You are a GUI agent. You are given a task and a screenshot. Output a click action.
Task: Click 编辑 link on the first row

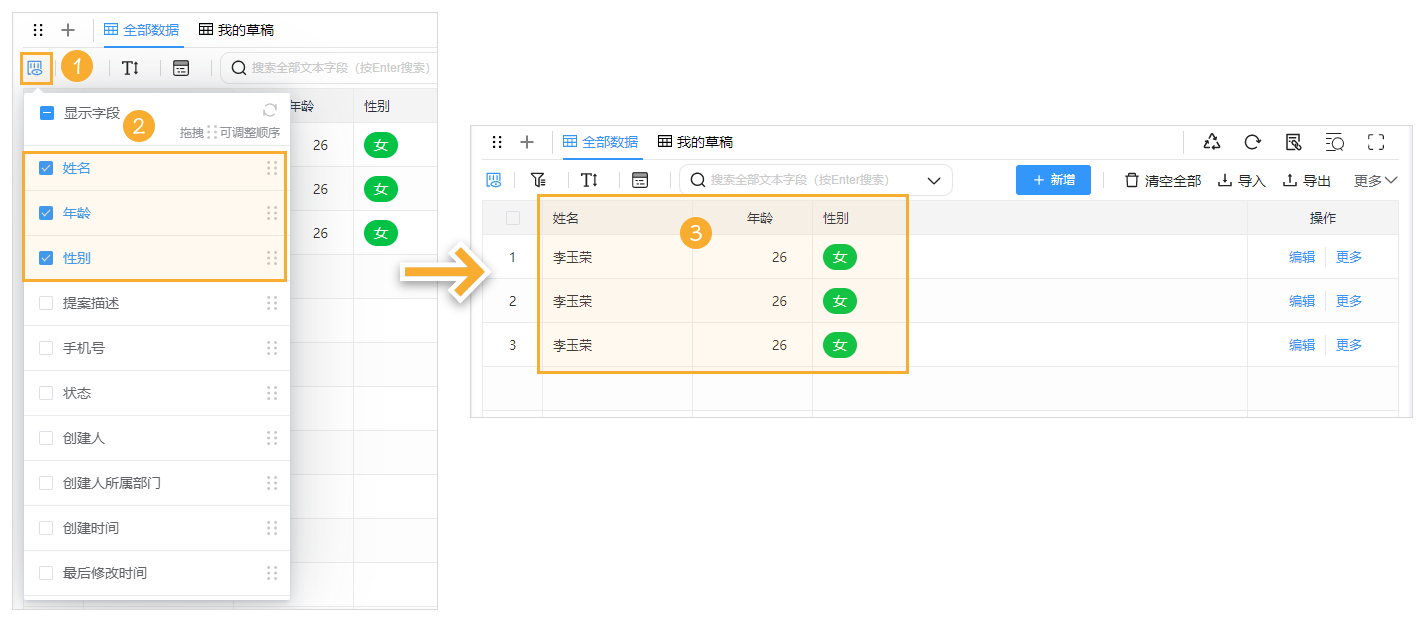(1302, 257)
